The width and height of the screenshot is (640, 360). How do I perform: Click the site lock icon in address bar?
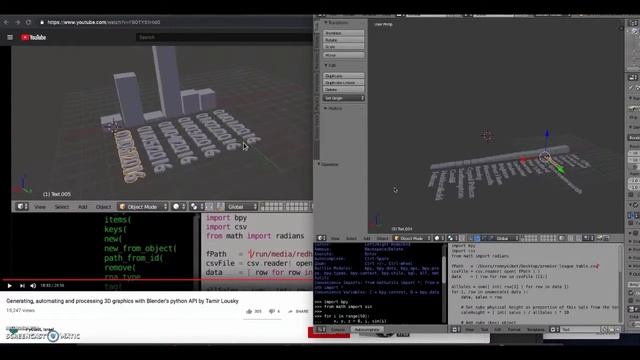(x=42, y=22)
